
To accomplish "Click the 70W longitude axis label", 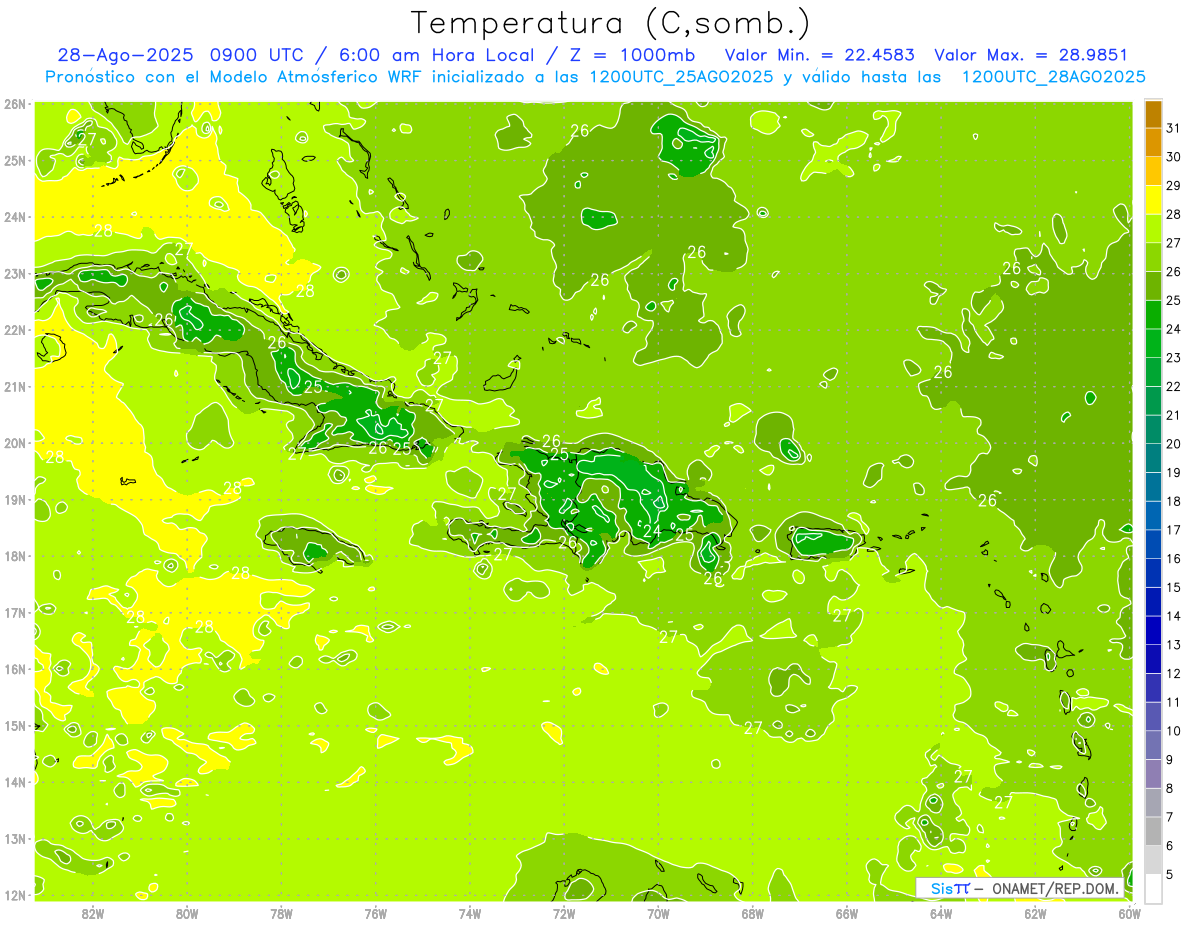I will (x=658, y=913).
